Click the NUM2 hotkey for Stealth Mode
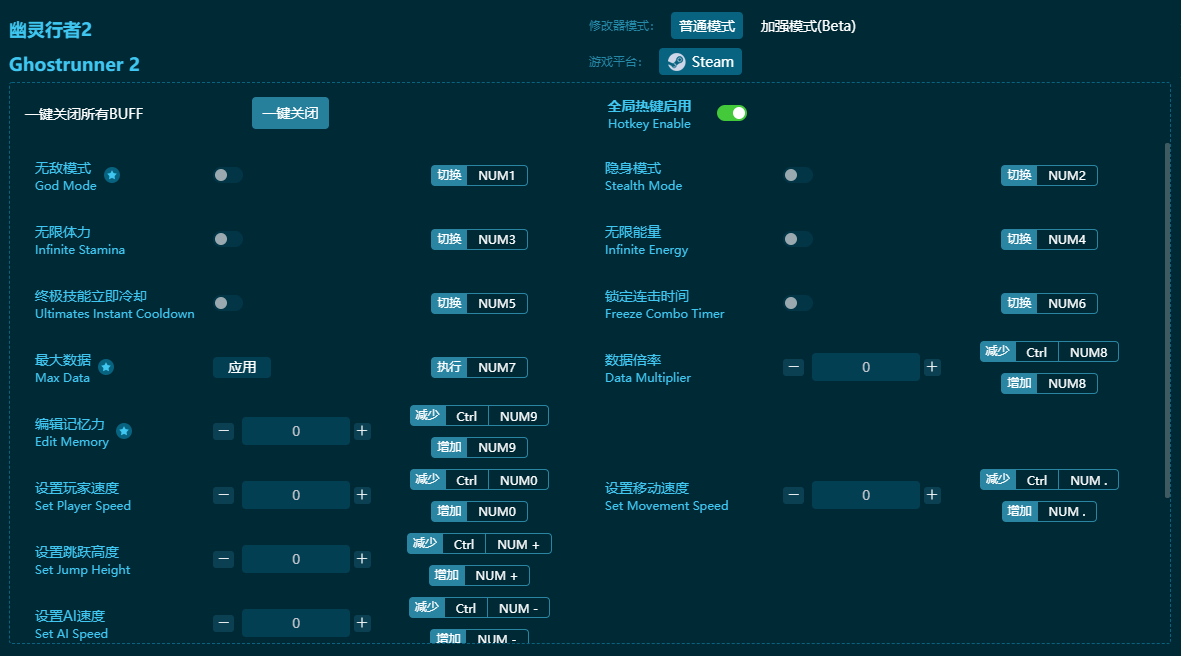 tap(1049, 175)
